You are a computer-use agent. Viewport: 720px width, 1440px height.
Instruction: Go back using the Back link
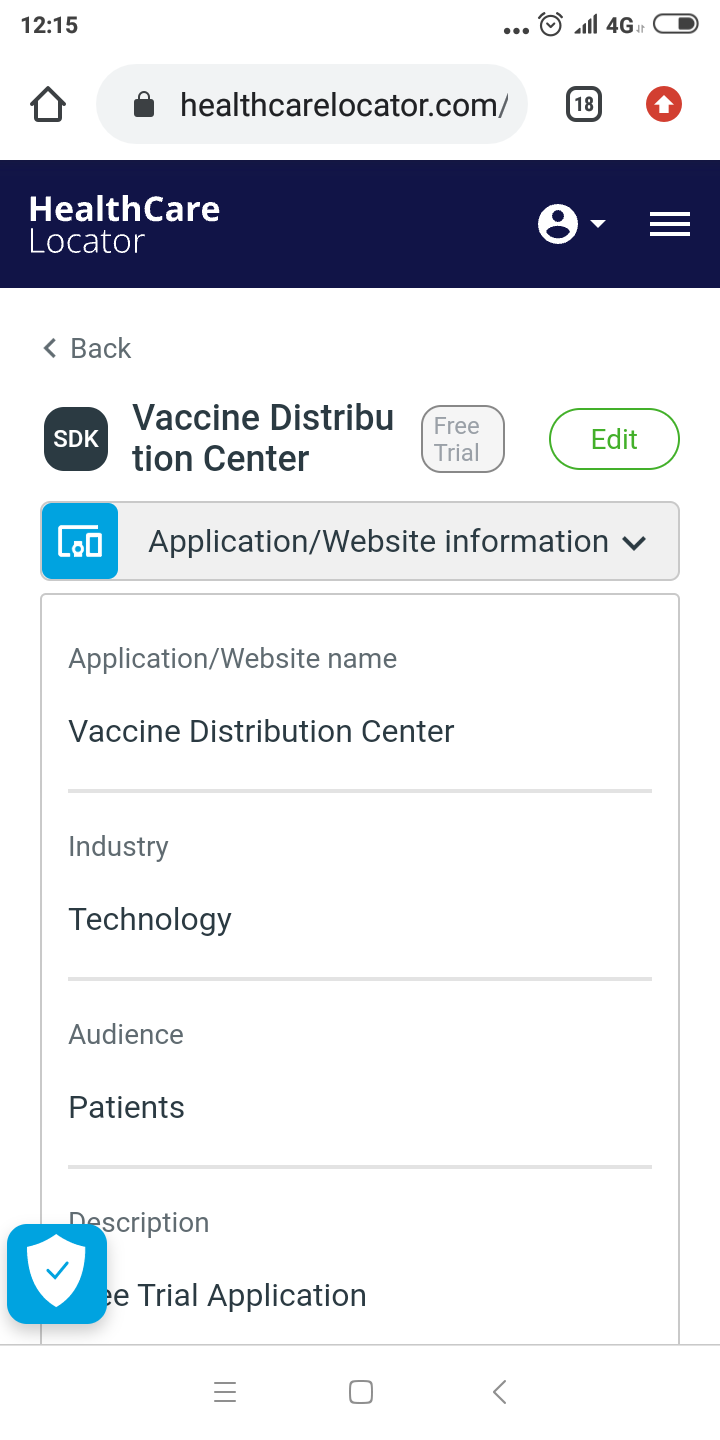coord(87,348)
